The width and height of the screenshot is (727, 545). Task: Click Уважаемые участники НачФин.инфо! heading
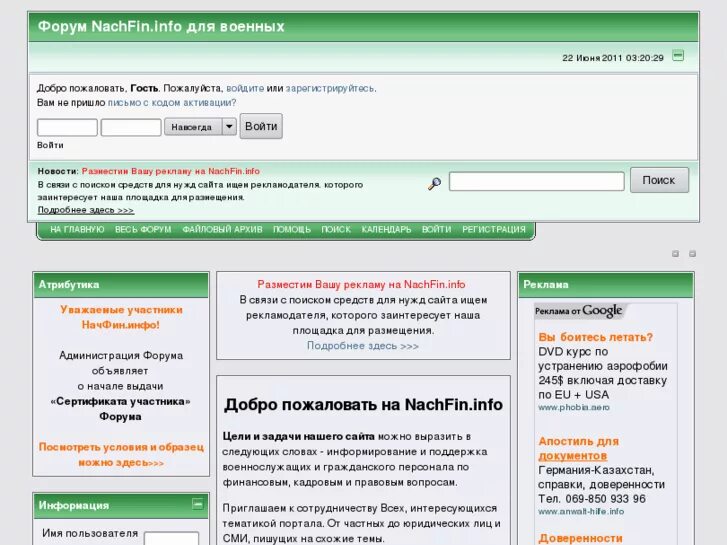[x=121, y=317]
